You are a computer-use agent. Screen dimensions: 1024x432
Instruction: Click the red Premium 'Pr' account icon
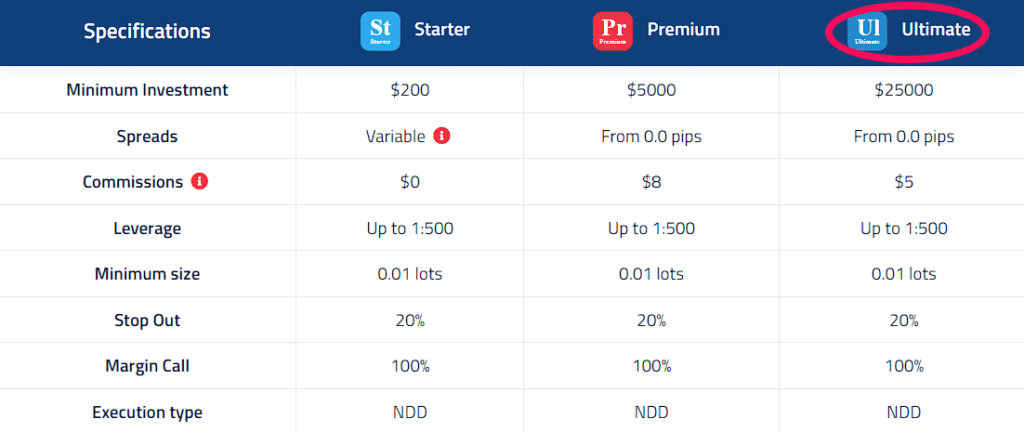tap(613, 31)
